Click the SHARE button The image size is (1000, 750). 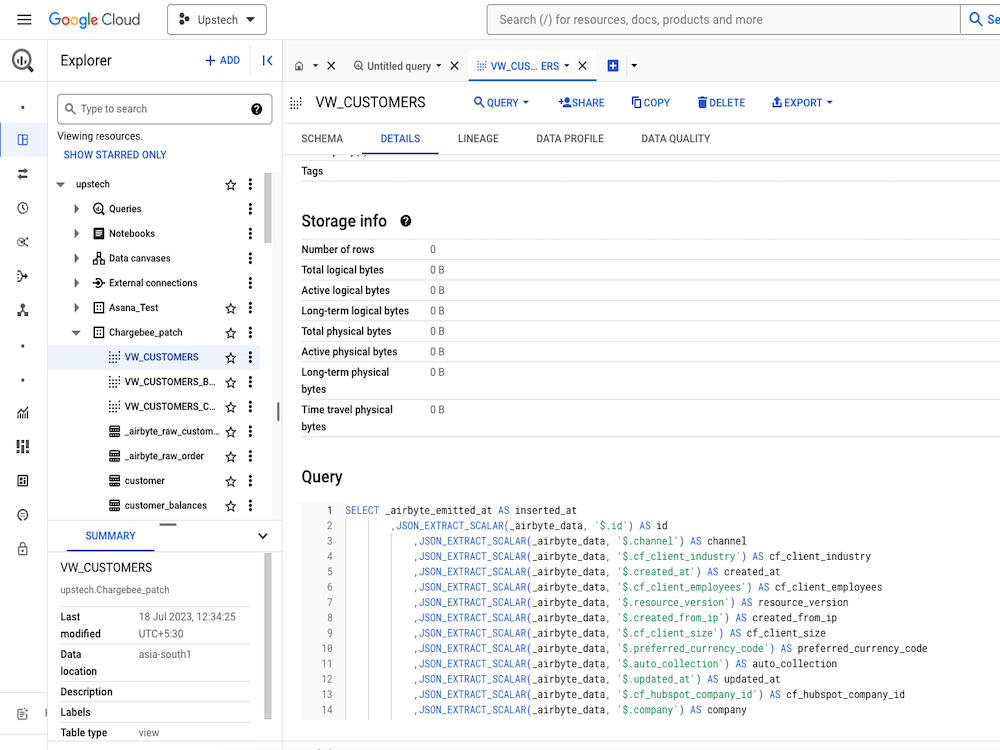coord(581,103)
